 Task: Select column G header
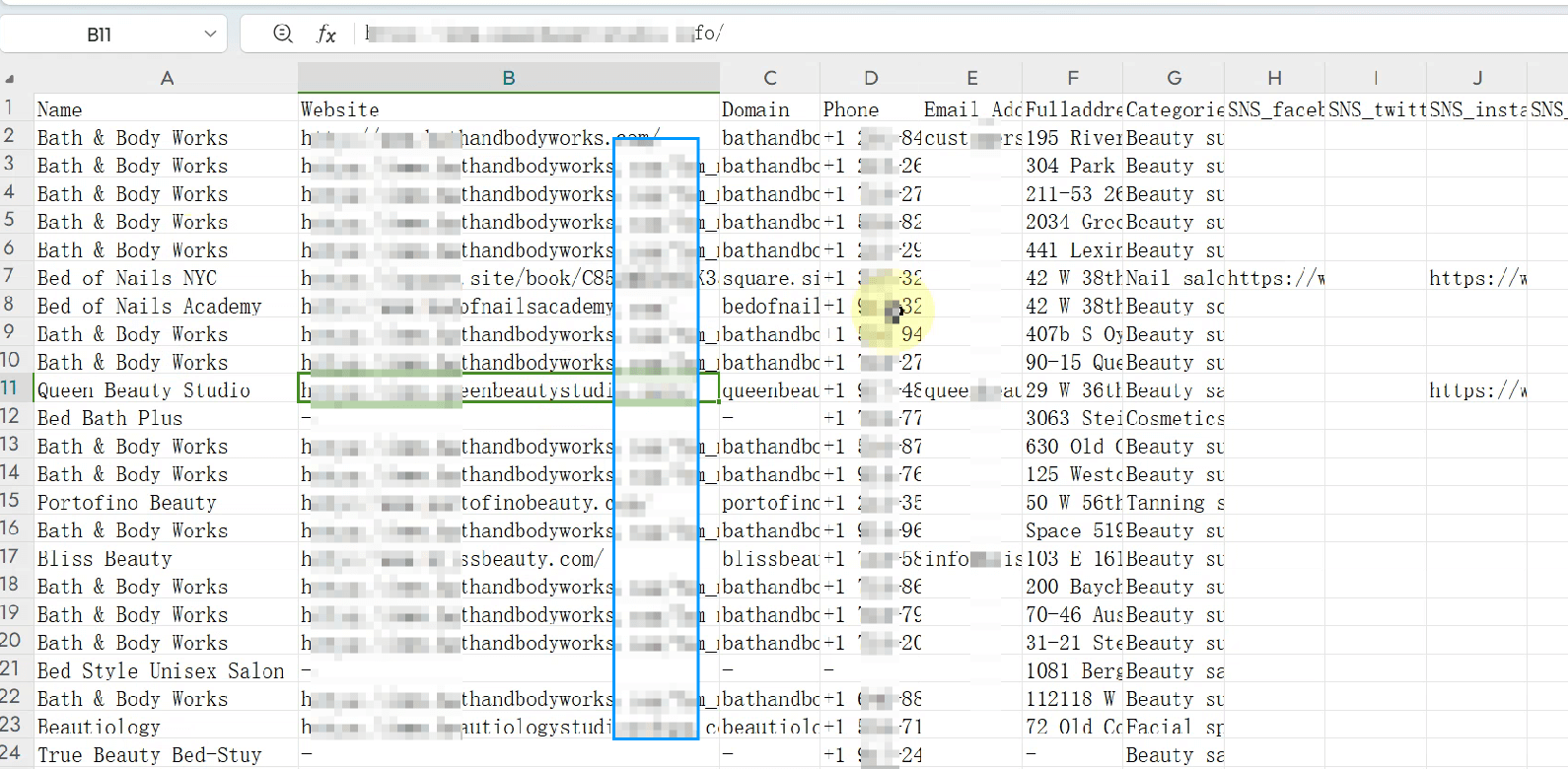coord(1174,78)
